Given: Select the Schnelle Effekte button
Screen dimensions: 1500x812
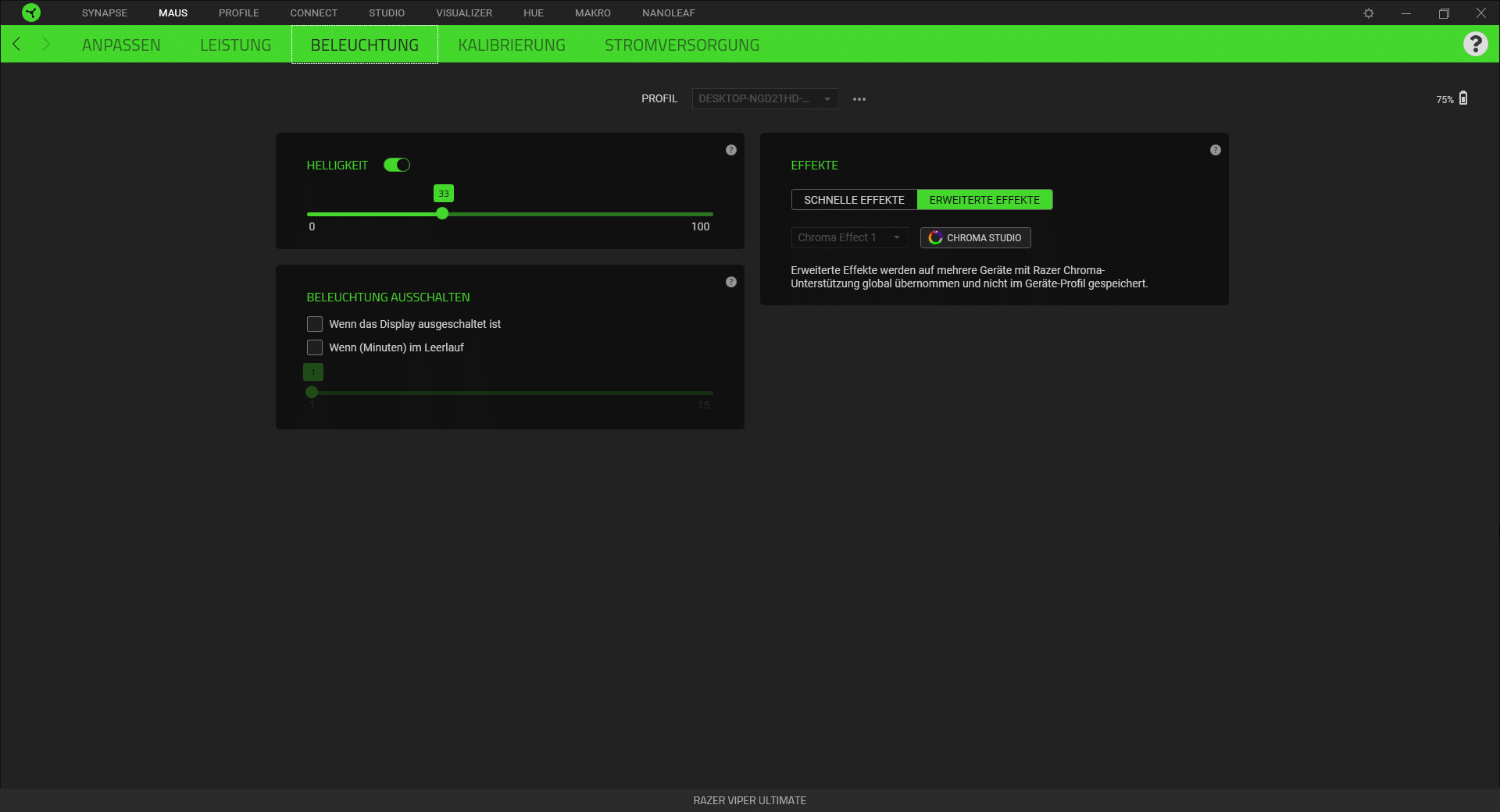Looking at the screenshot, I should pyautogui.click(x=854, y=200).
